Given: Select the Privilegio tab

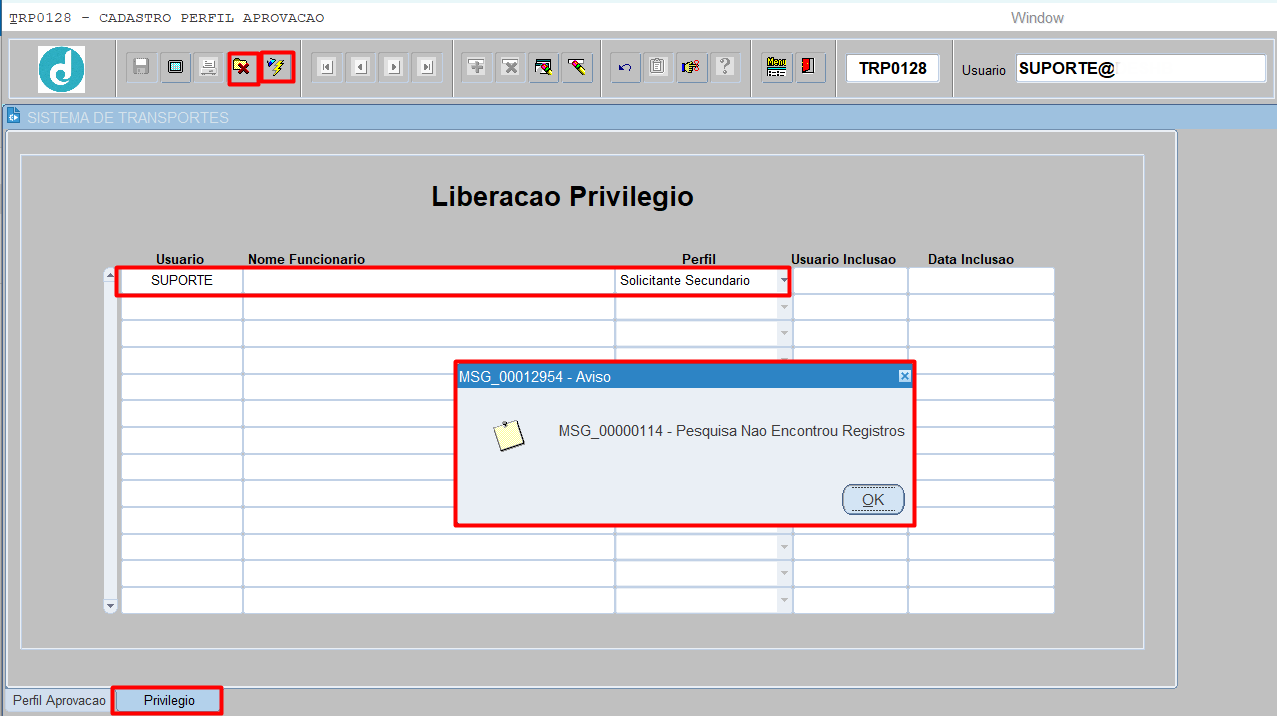Looking at the screenshot, I should [169, 701].
